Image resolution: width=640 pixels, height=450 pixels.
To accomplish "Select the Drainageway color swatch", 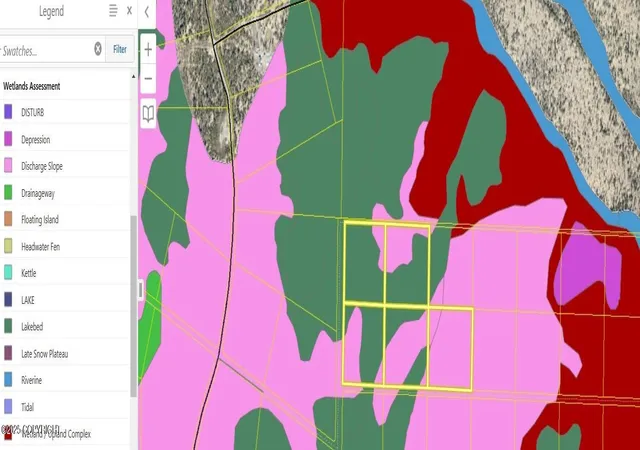I will [x=8, y=192].
